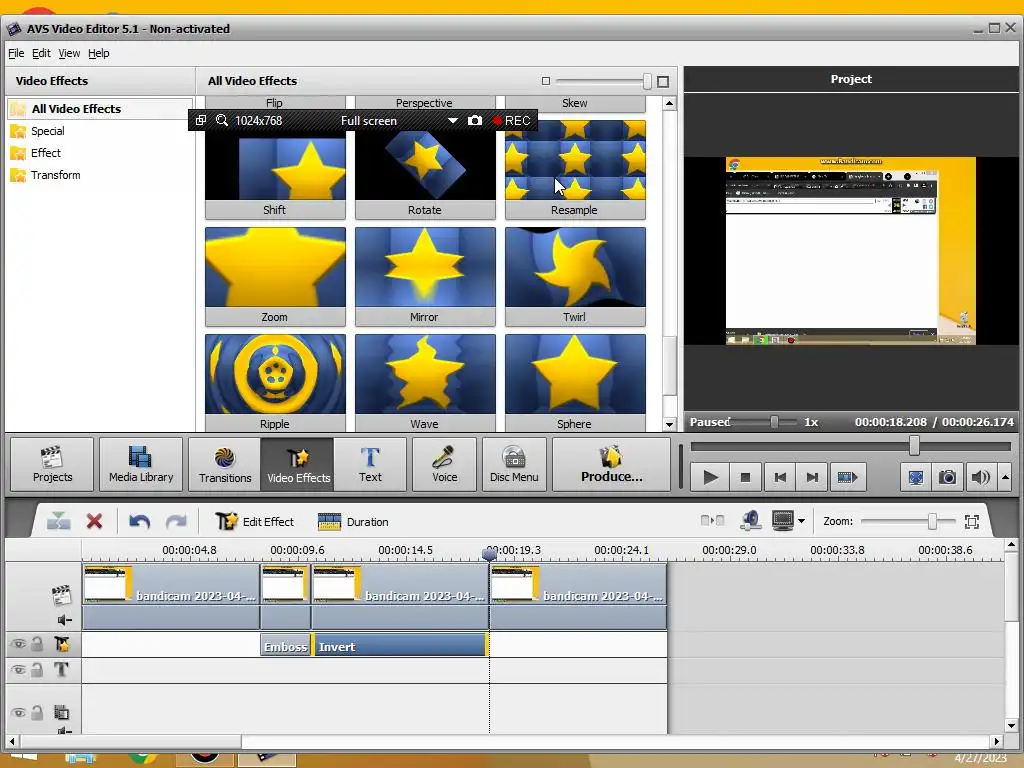Take a snapshot of the preview
The width and height of the screenshot is (1024, 768).
pos(947,477)
